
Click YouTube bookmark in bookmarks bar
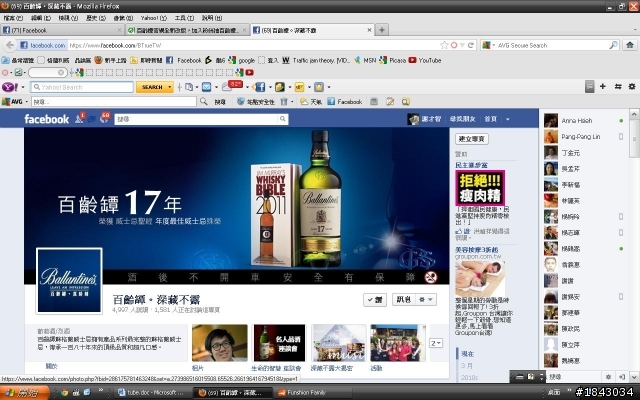pos(425,60)
